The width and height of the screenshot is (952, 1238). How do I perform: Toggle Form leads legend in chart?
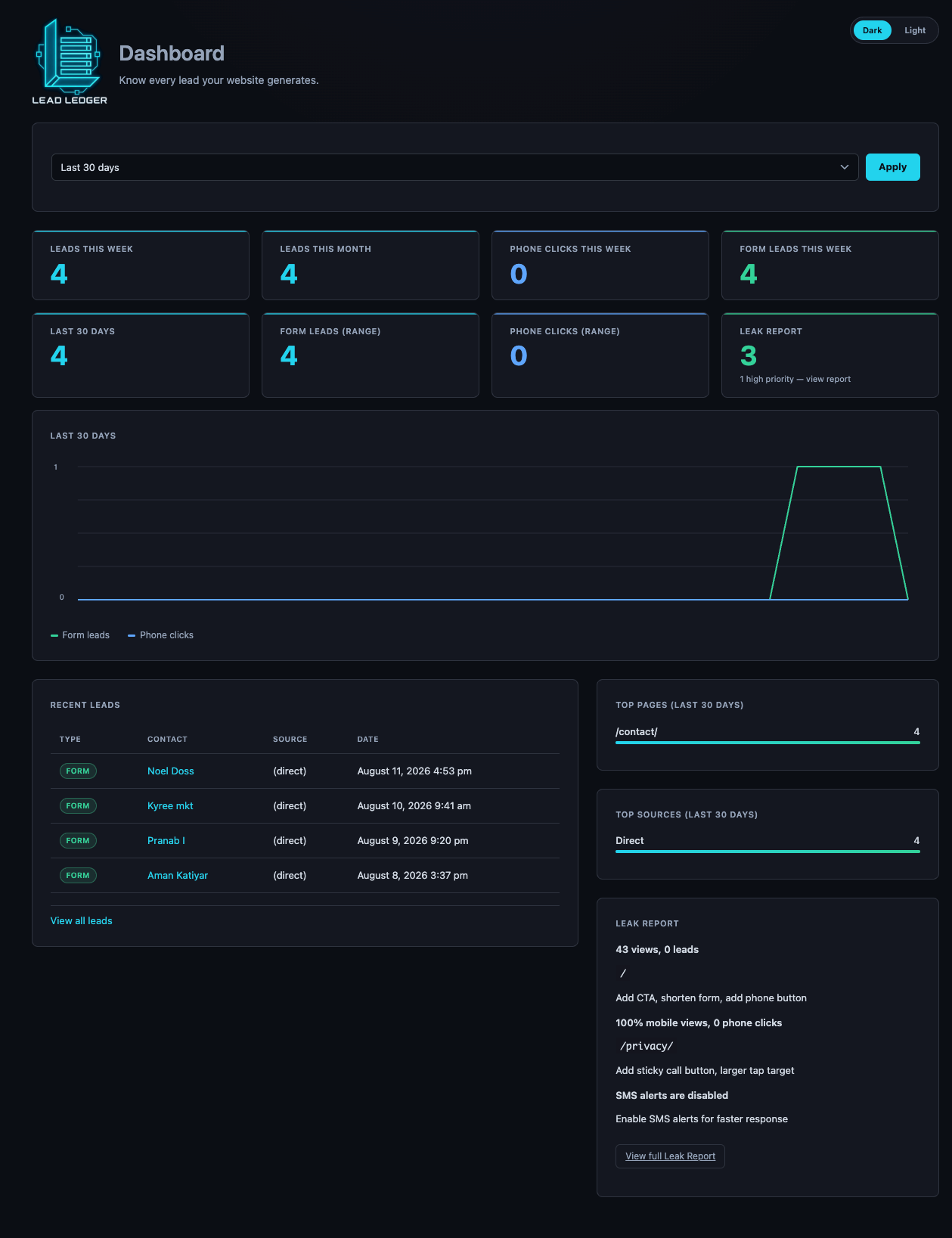pyautogui.click(x=80, y=635)
